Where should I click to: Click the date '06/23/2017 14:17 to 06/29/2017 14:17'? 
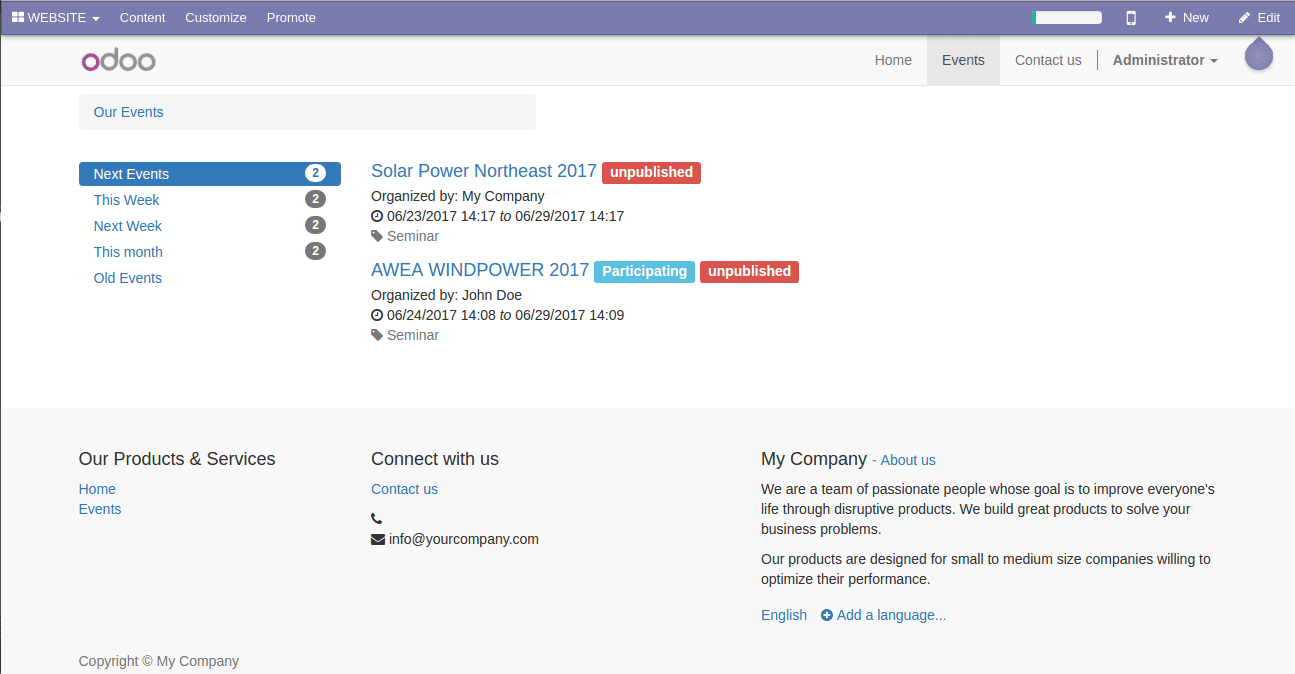(505, 216)
